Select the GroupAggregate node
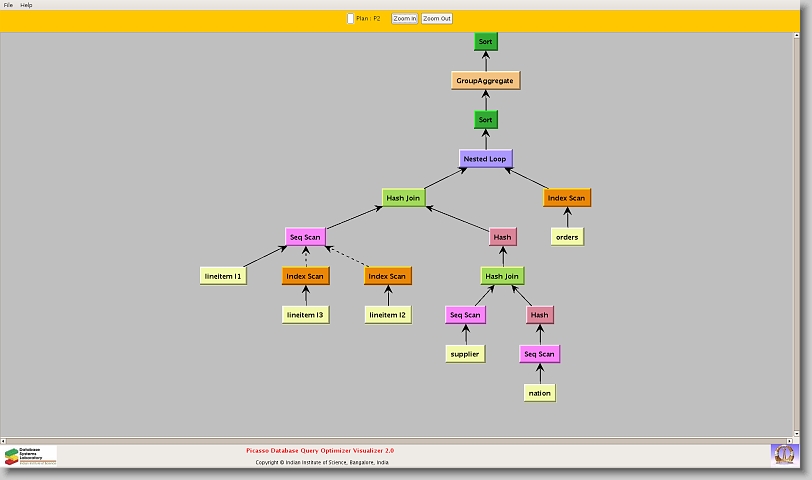Screen dimensions: 812x480 point(486,80)
